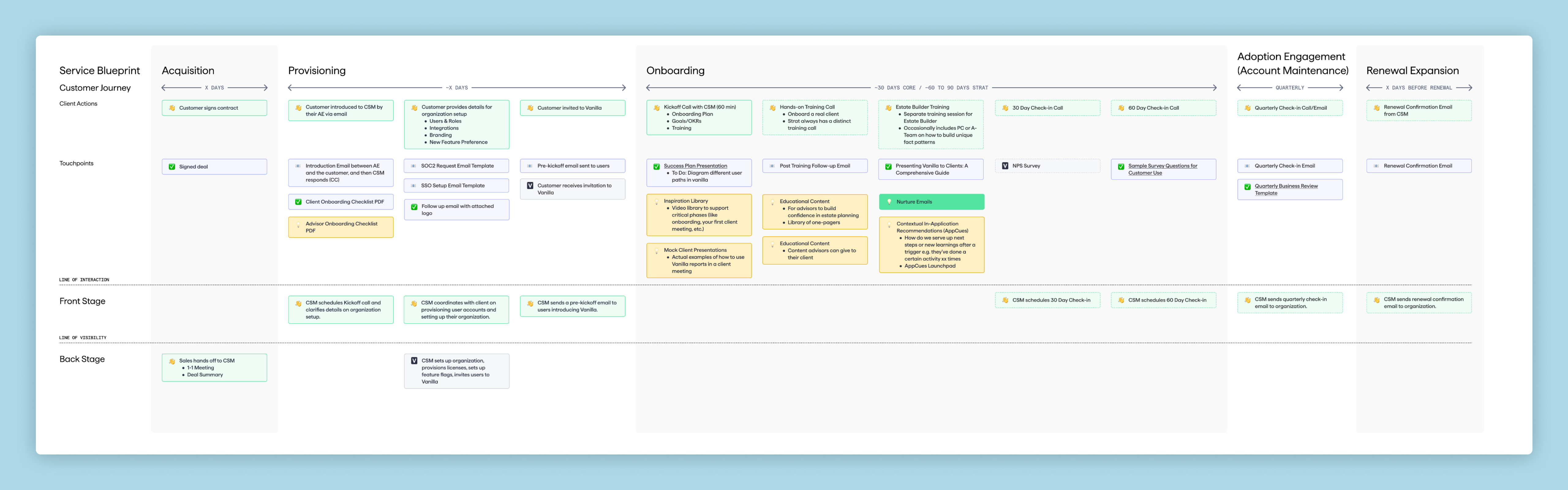Image resolution: width=1568 pixels, height=490 pixels.
Task: Click the green "Nurture Emails" highlighted card
Action: pos(931,202)
